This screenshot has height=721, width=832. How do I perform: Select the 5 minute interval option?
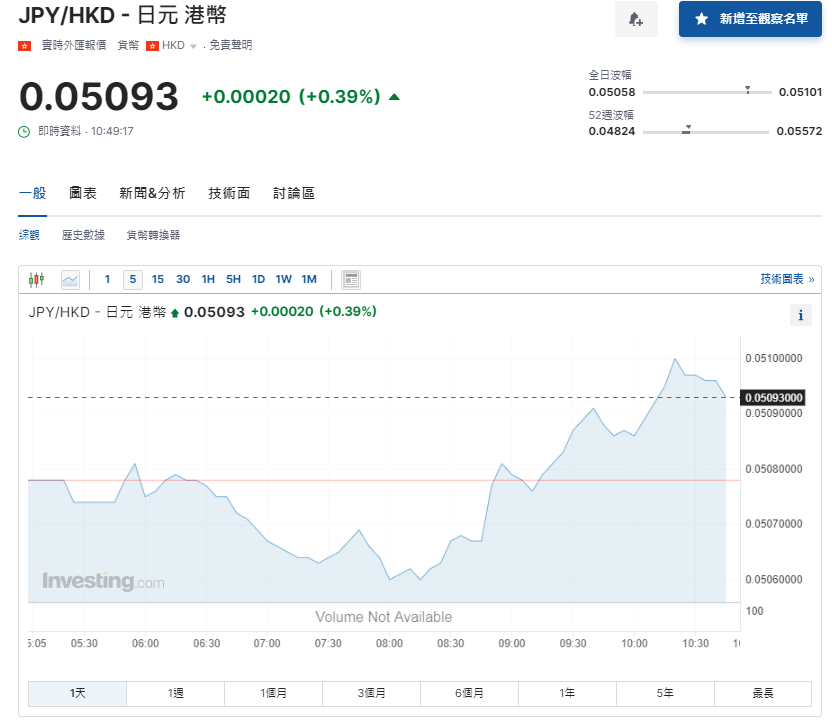tap(132, 279)
